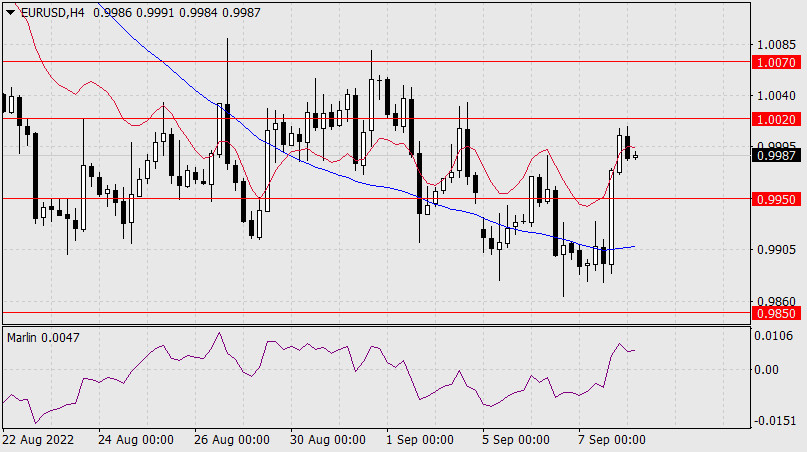Click the 1.0085 price scale value
The height and width of the screenshot is (452, 807).
pyautogui.click(x=777, y=45)
